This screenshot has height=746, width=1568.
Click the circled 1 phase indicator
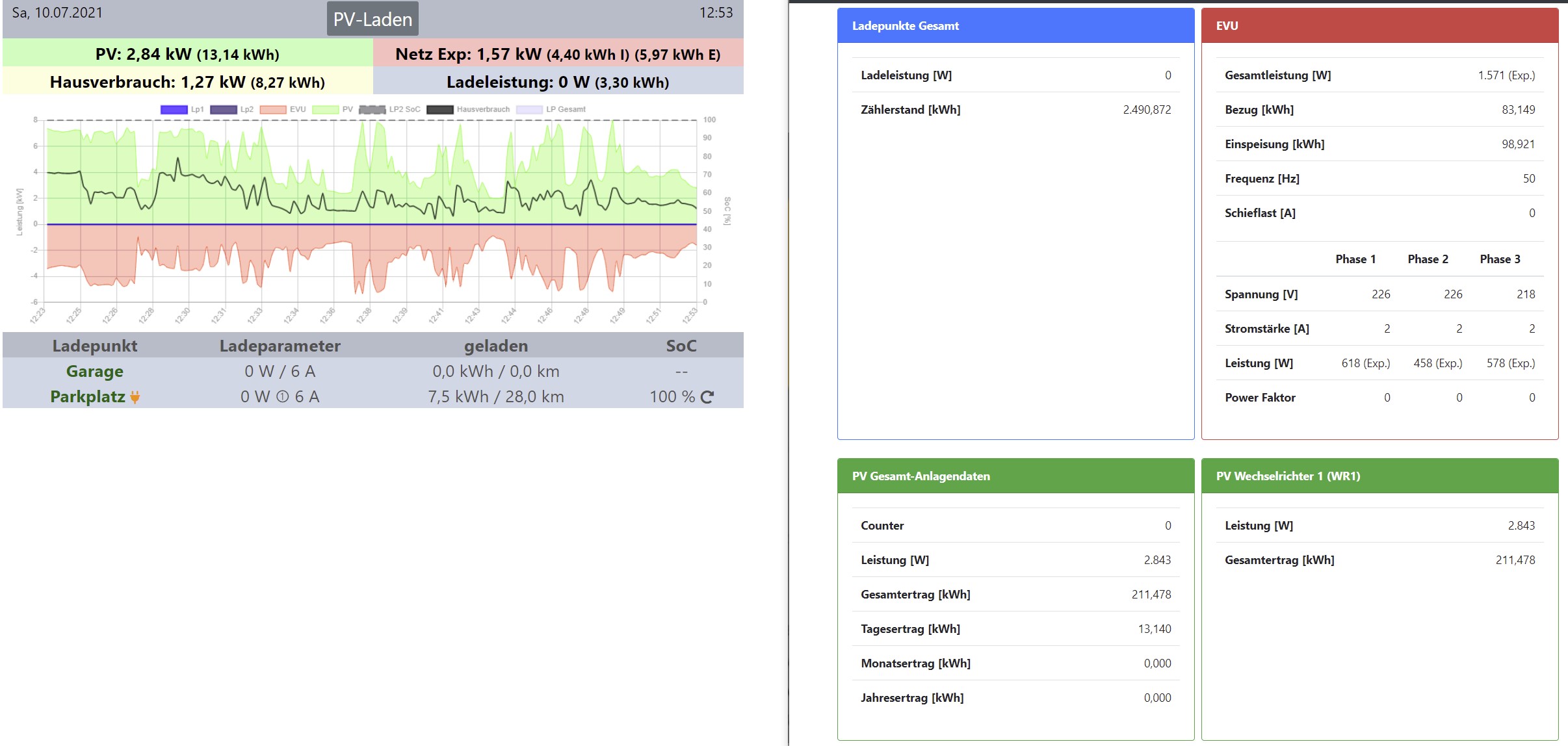click(x=282, y=397)
